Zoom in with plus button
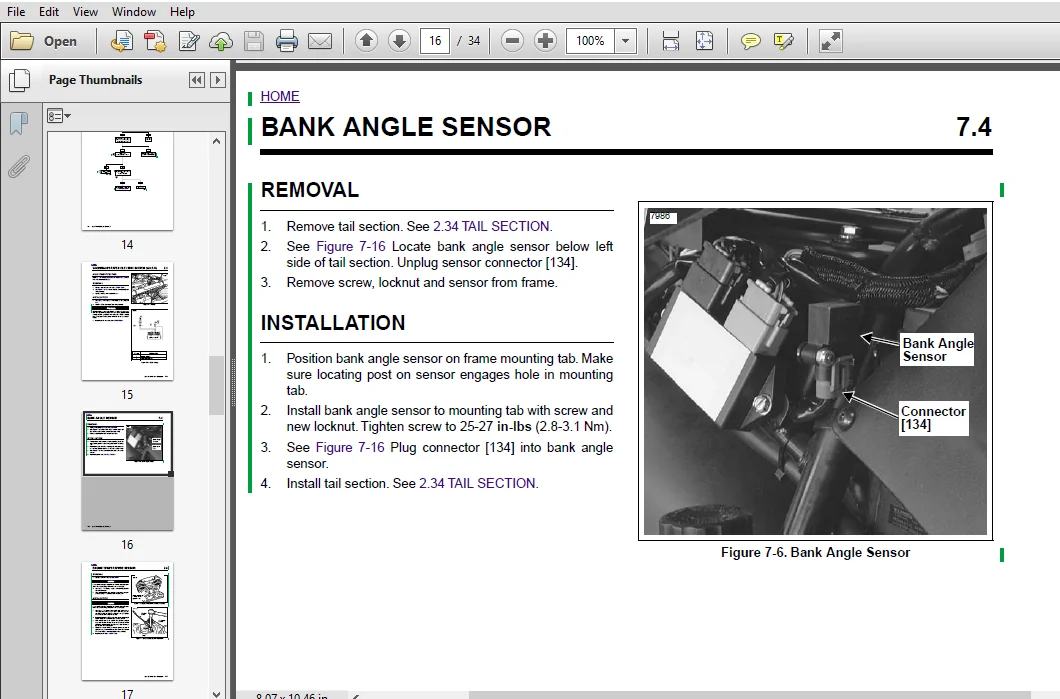The image size is (1060, 699). pos(545,41)
